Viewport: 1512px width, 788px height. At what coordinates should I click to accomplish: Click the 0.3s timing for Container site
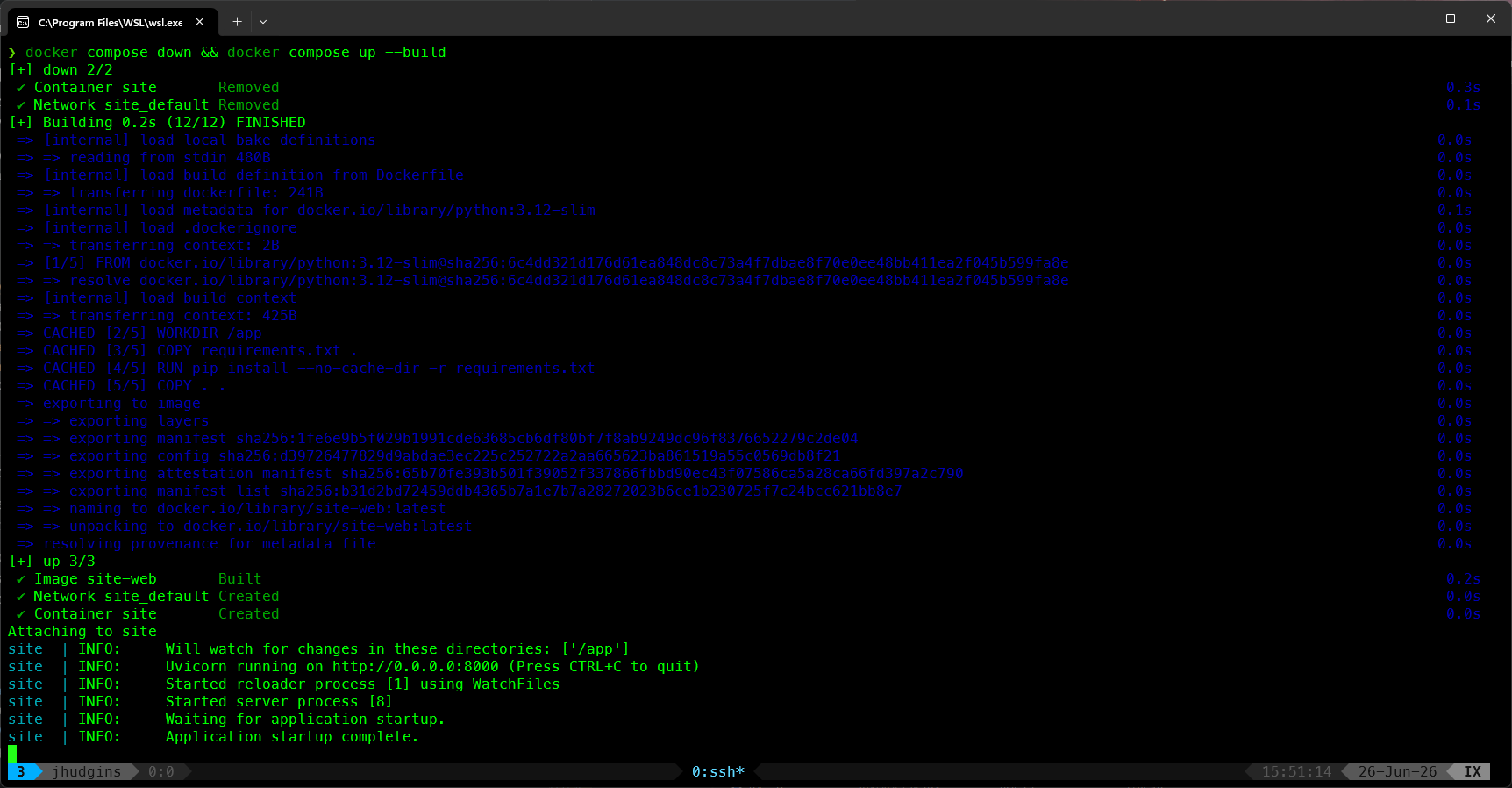[x=1464, y=88]
